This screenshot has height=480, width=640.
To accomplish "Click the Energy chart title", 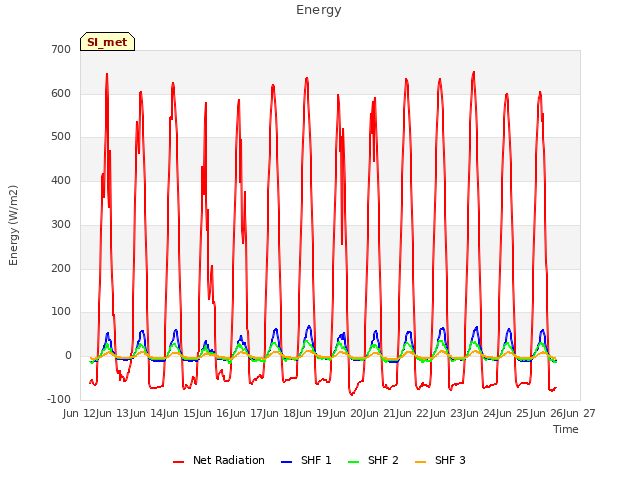I will point(319,10).
